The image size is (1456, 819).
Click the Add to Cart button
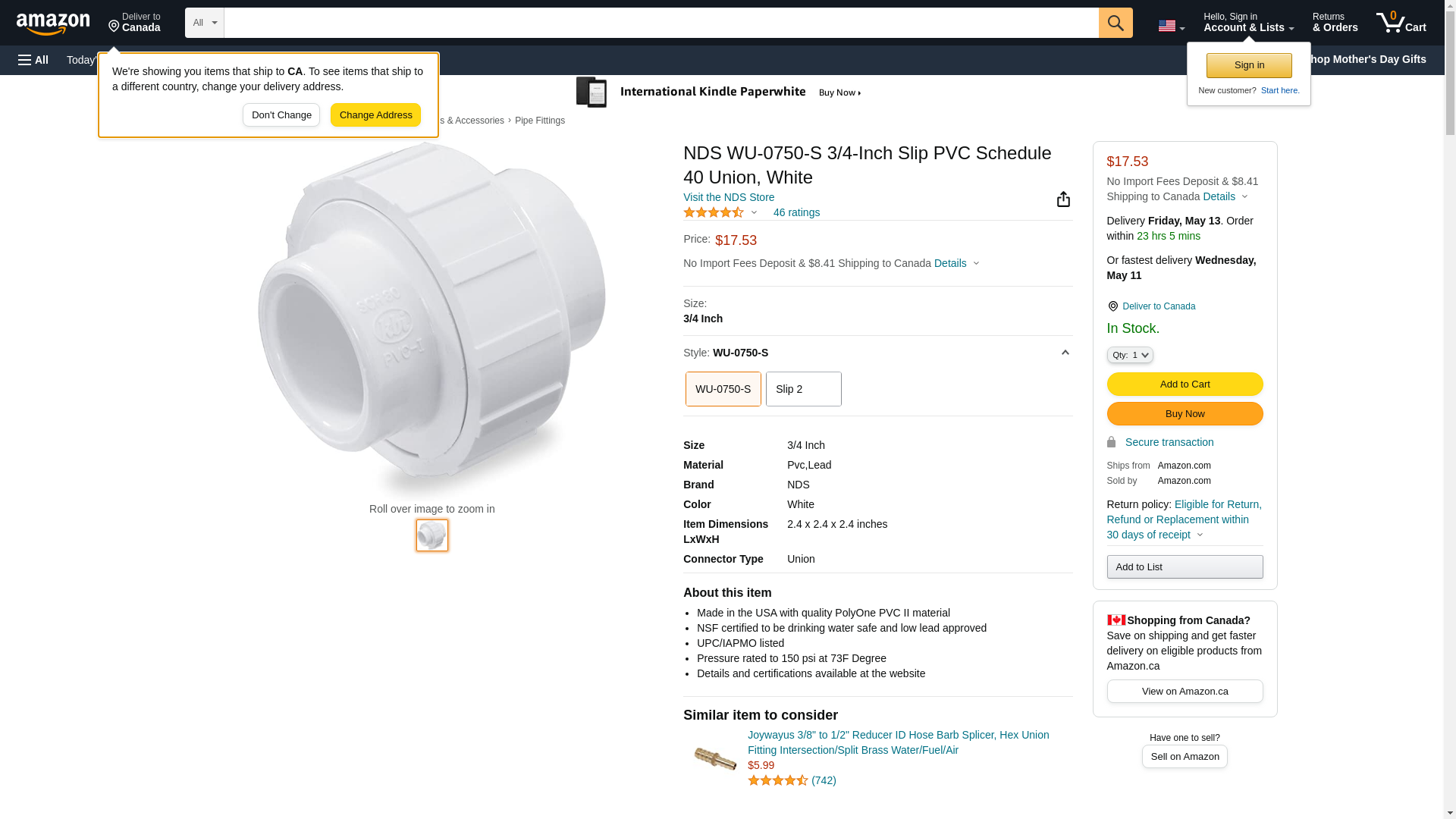click(x=1185, y=384)
